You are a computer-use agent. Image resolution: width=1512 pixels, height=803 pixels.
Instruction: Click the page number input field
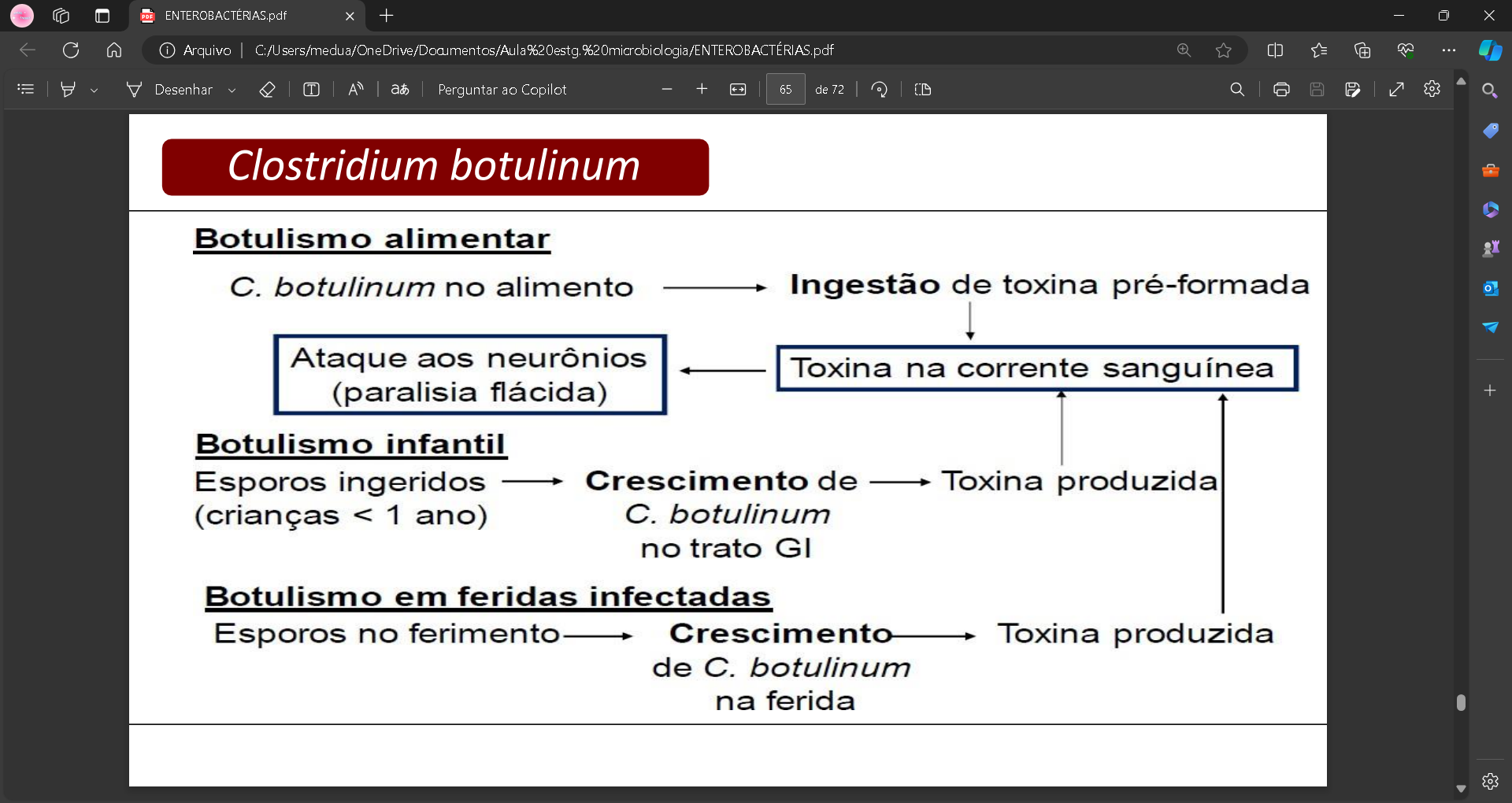(785, 90)
